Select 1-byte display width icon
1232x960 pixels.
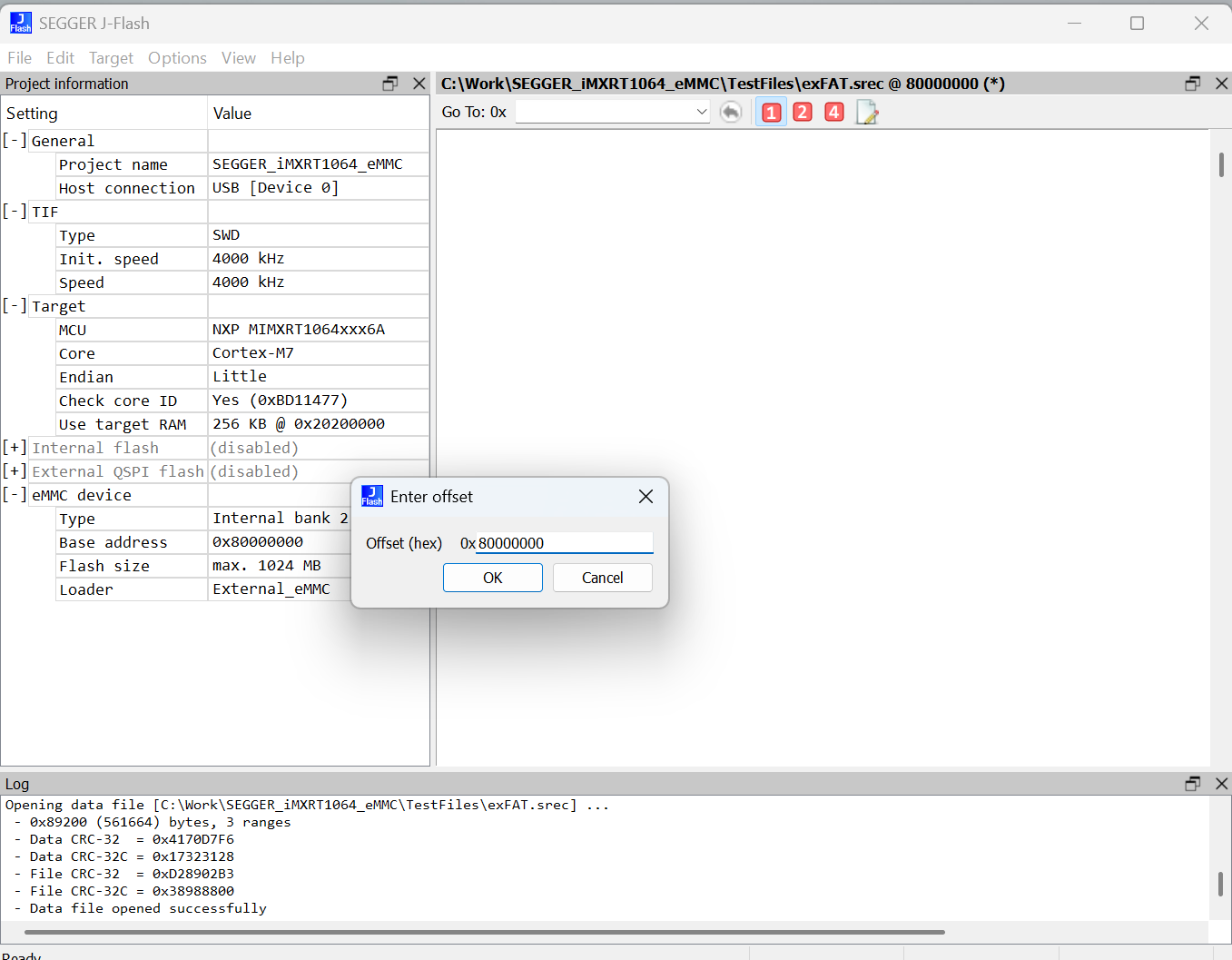tap(772, 112)
